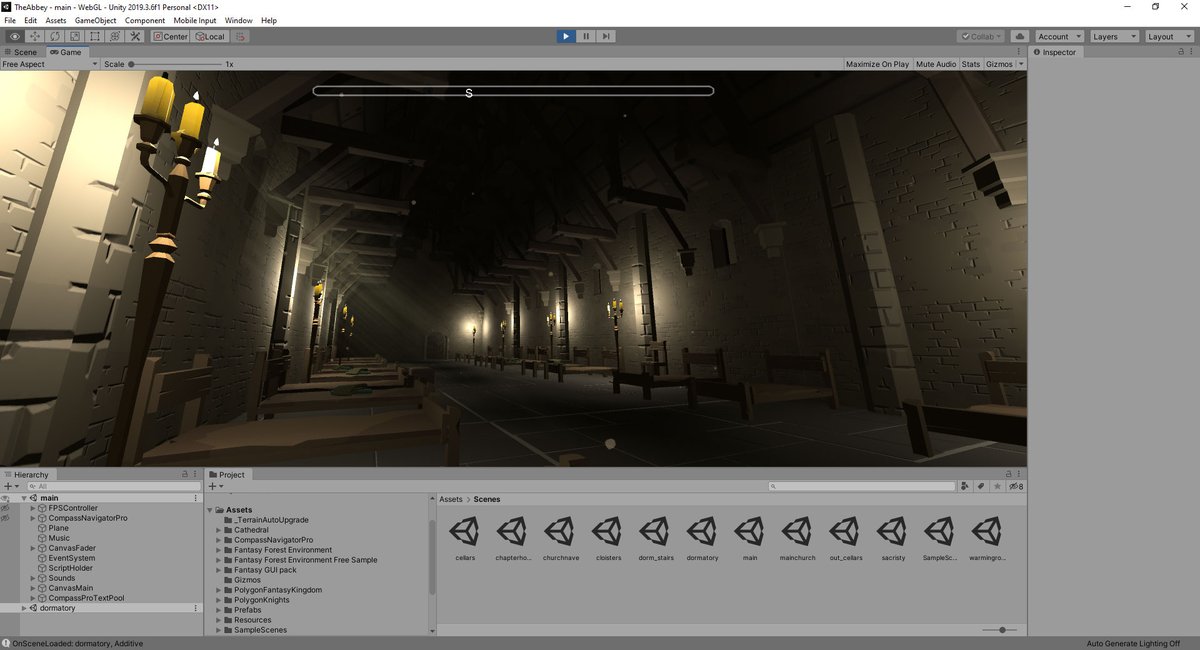Collapse the Assets folder tree
The height and width of the screenshot is (650, 1200).
[211, 510]
